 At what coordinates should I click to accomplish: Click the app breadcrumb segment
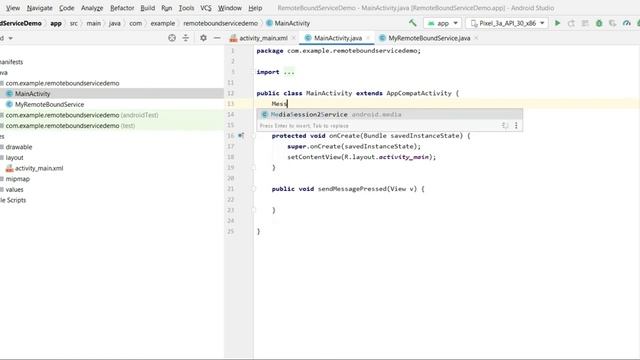coord(56,23)
